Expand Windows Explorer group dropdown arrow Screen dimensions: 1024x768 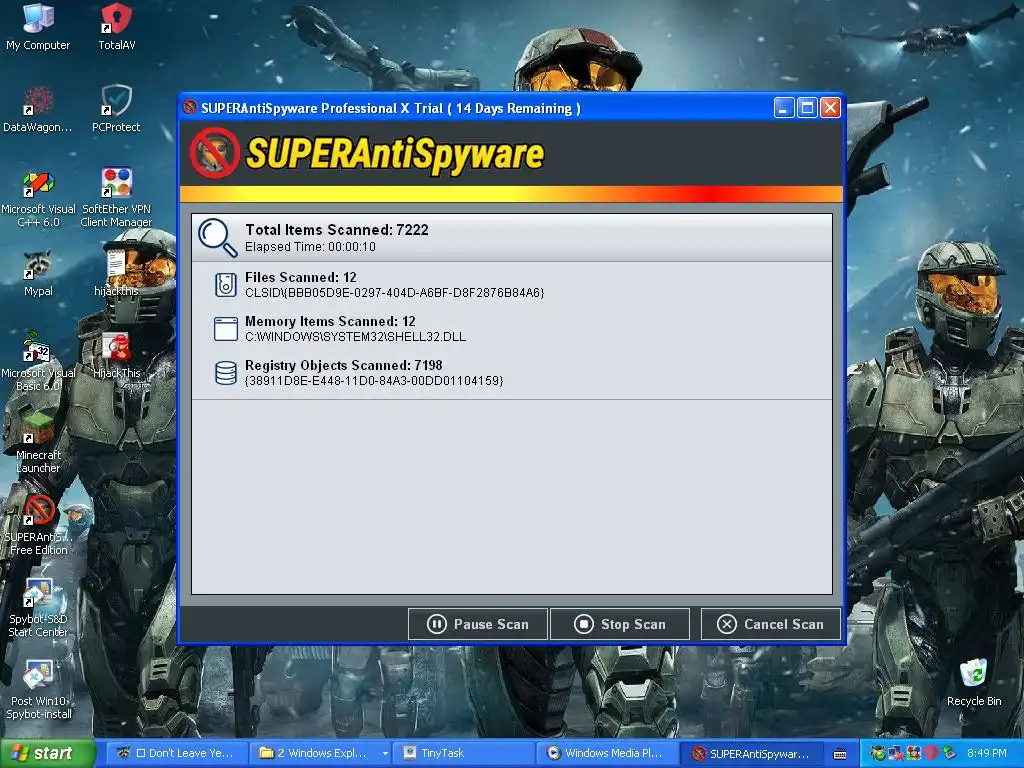click(385, 754)
